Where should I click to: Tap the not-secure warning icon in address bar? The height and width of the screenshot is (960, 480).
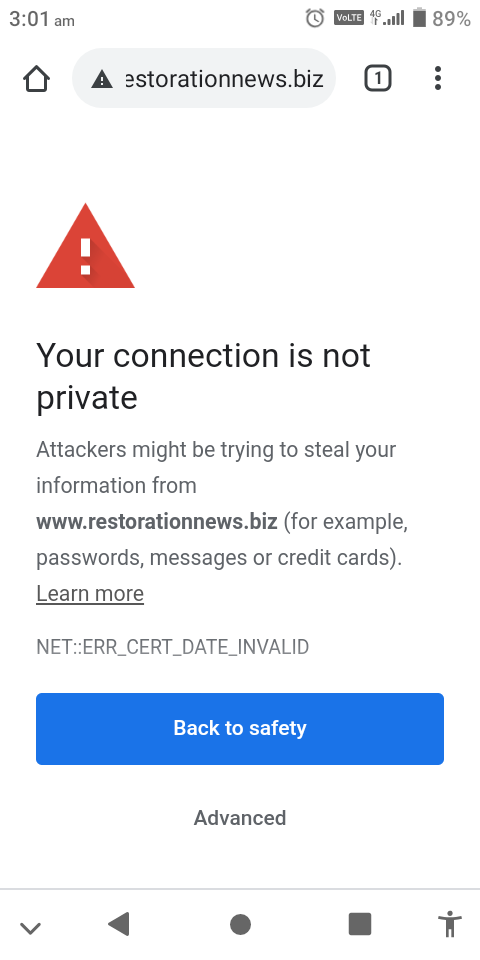pos(102,79)
